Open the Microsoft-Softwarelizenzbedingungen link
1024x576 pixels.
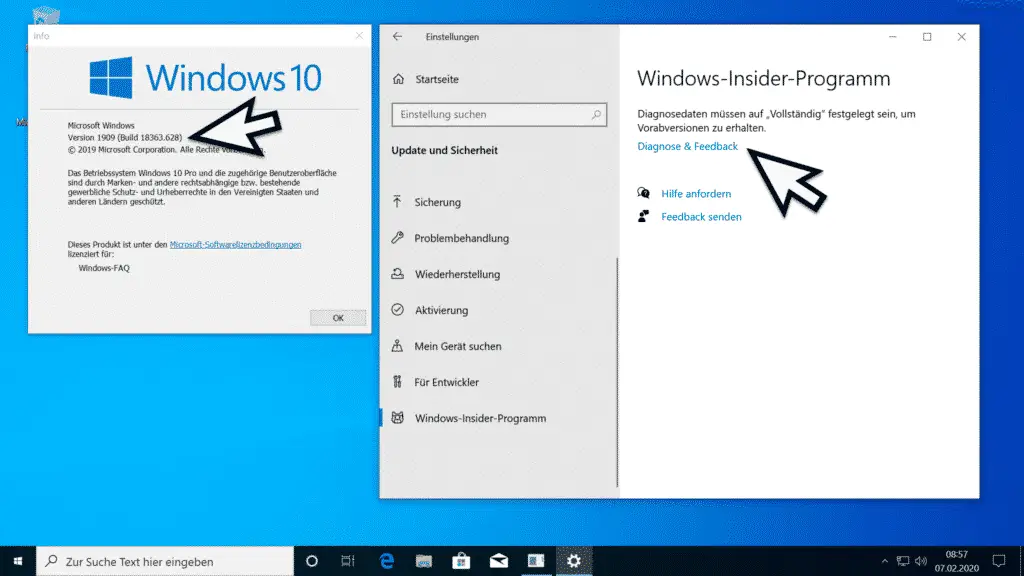[235, 244]
